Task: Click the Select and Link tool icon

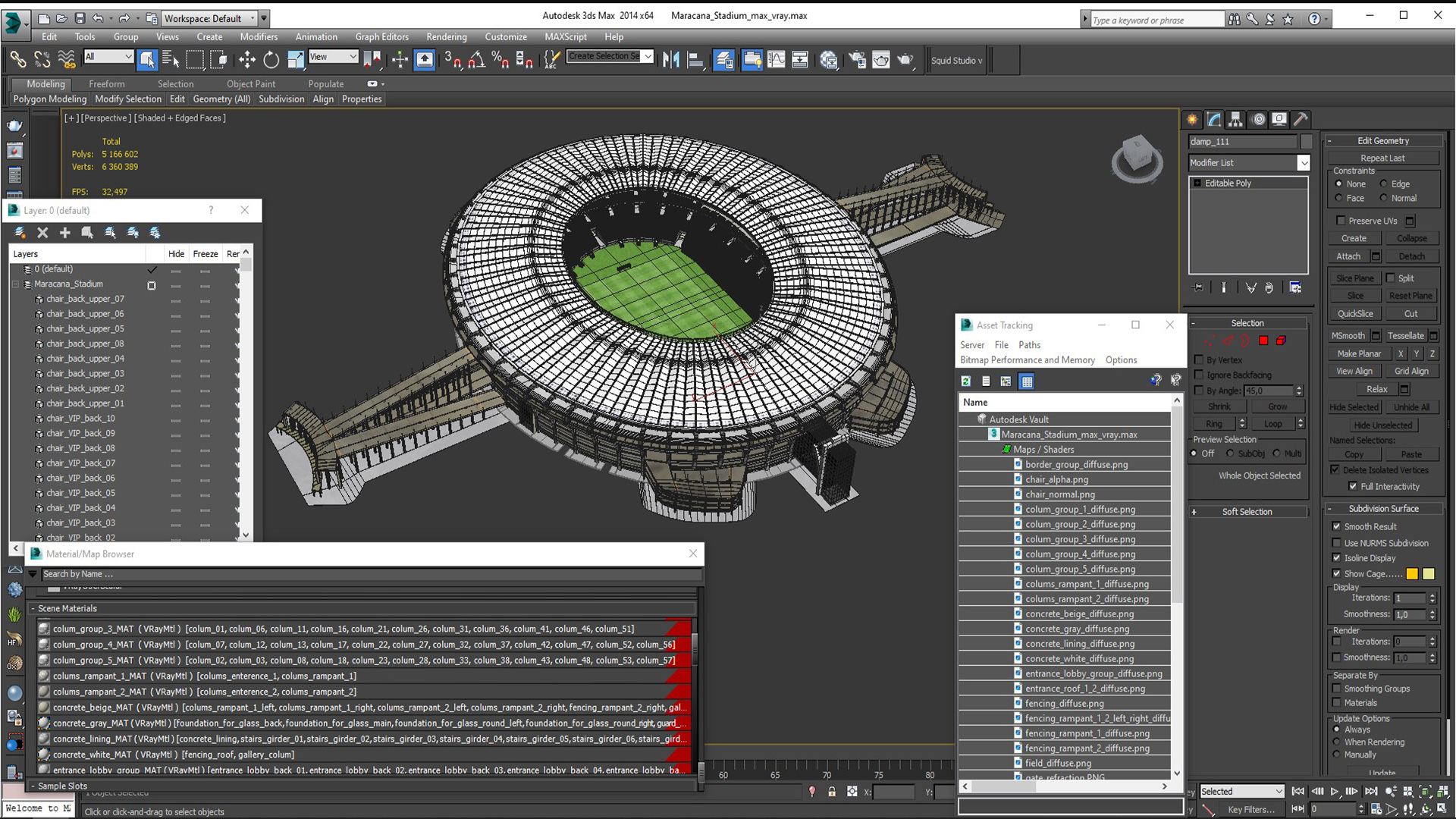Action: pyautogui.click(x=17, y=59)
